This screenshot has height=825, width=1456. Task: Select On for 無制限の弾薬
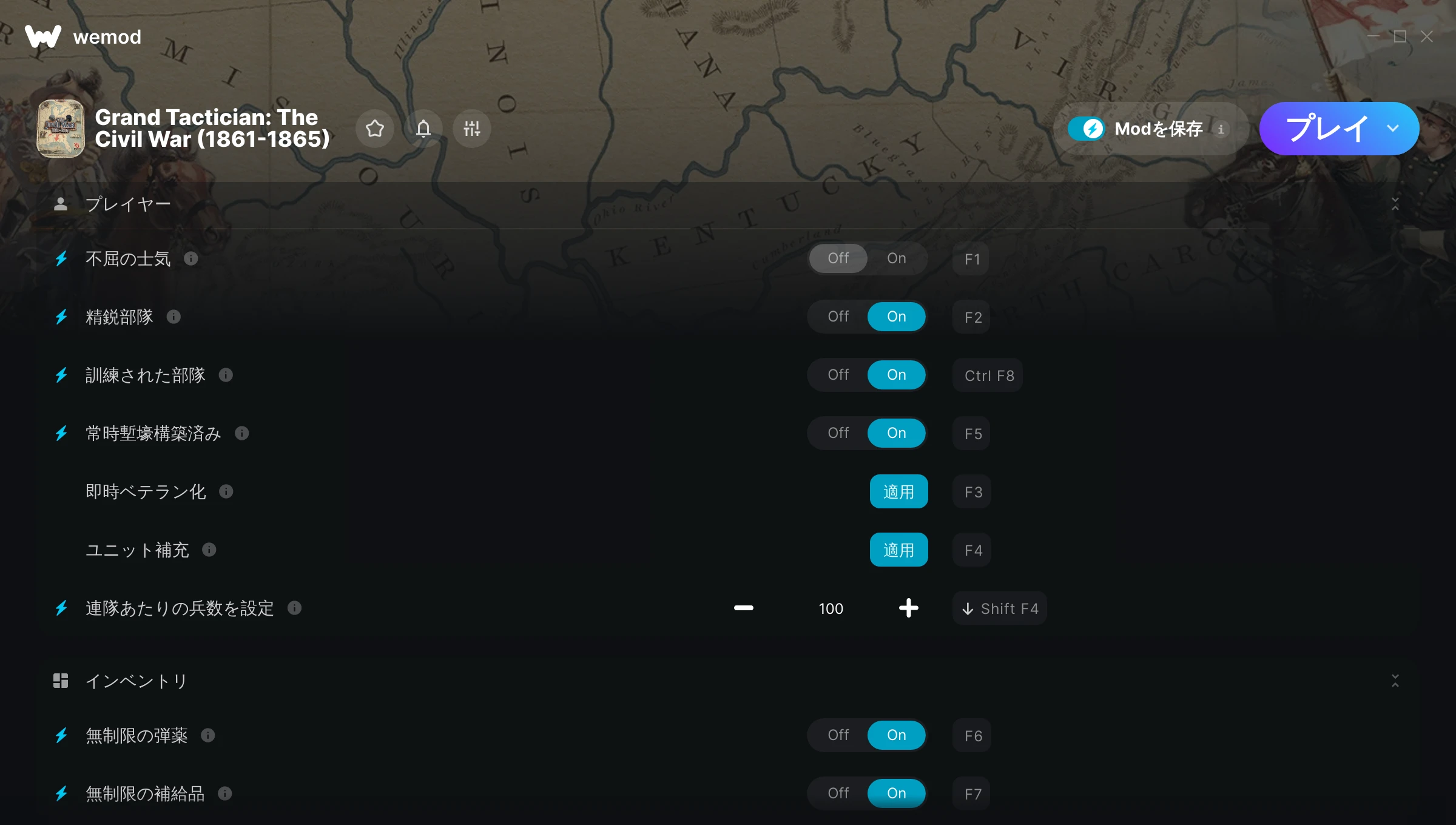point(897,735)
